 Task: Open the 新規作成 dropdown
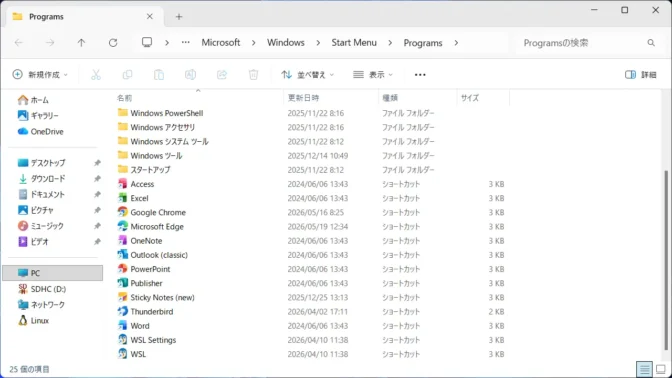(x=40, y=75)
